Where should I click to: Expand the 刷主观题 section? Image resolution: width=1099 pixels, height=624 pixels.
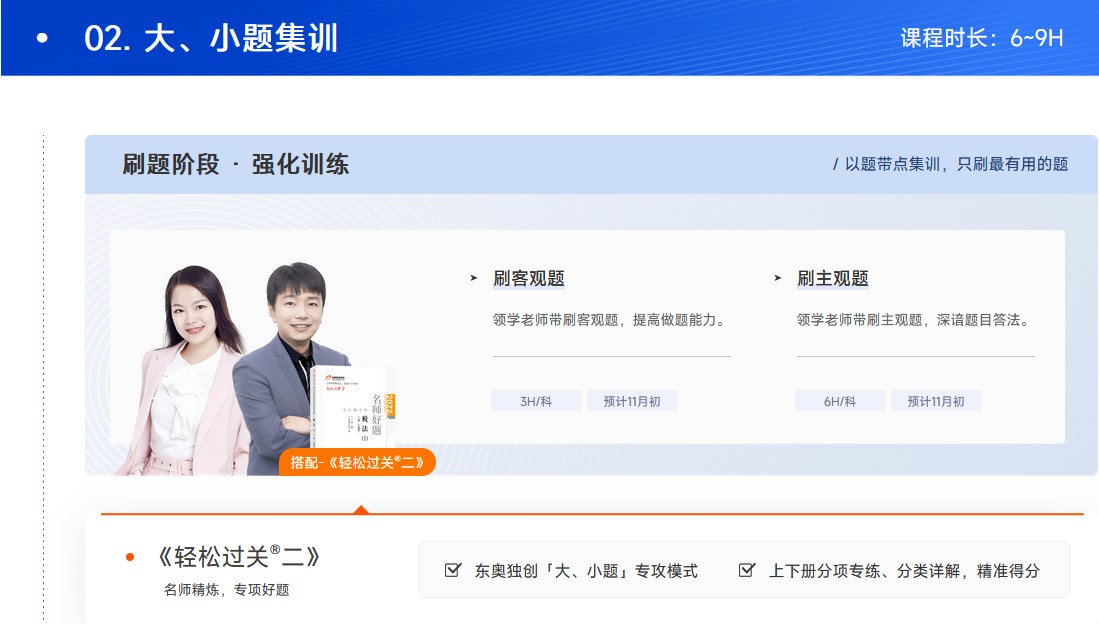click(x=832, y=276)
